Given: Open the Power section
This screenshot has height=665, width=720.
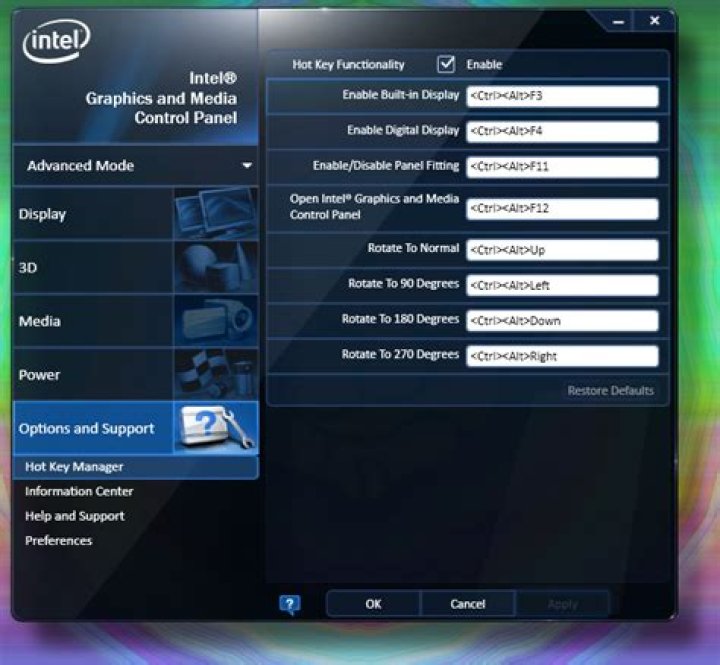Looking at the screenshot, I should (x=135, y=374).
